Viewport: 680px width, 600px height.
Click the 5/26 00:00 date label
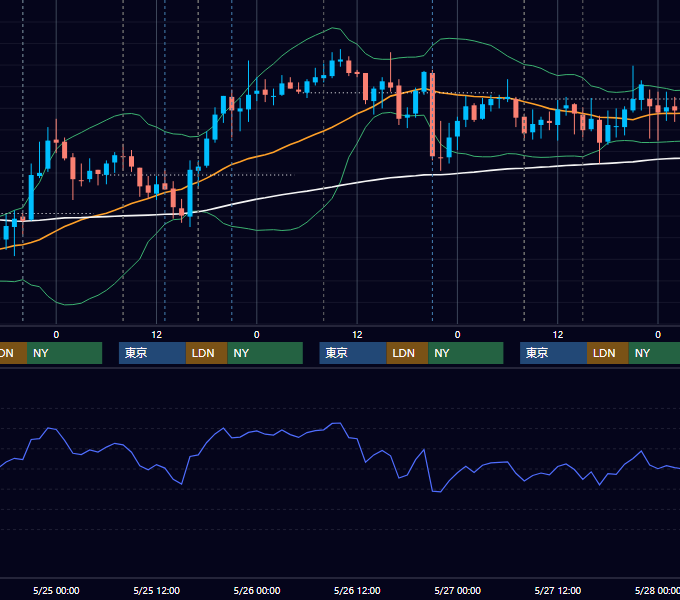tap(257, 590)
